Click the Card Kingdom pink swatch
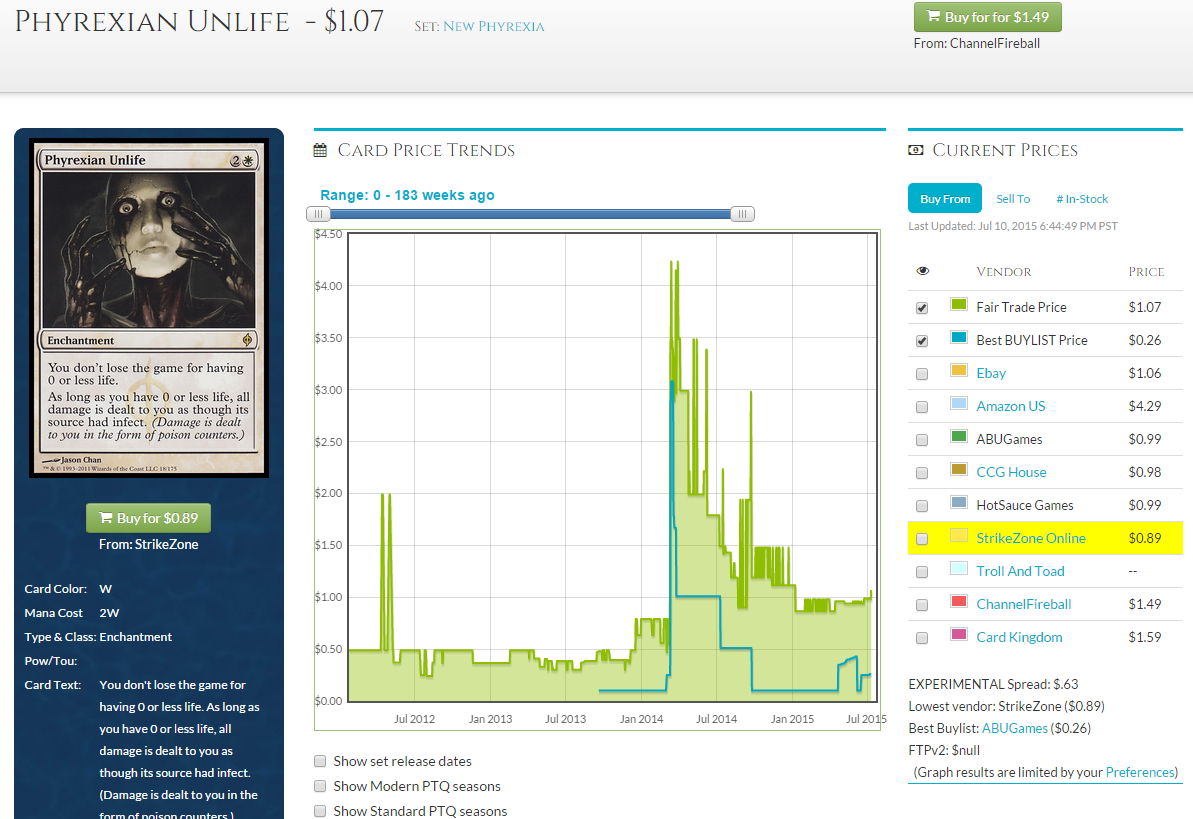 point(959,634)
